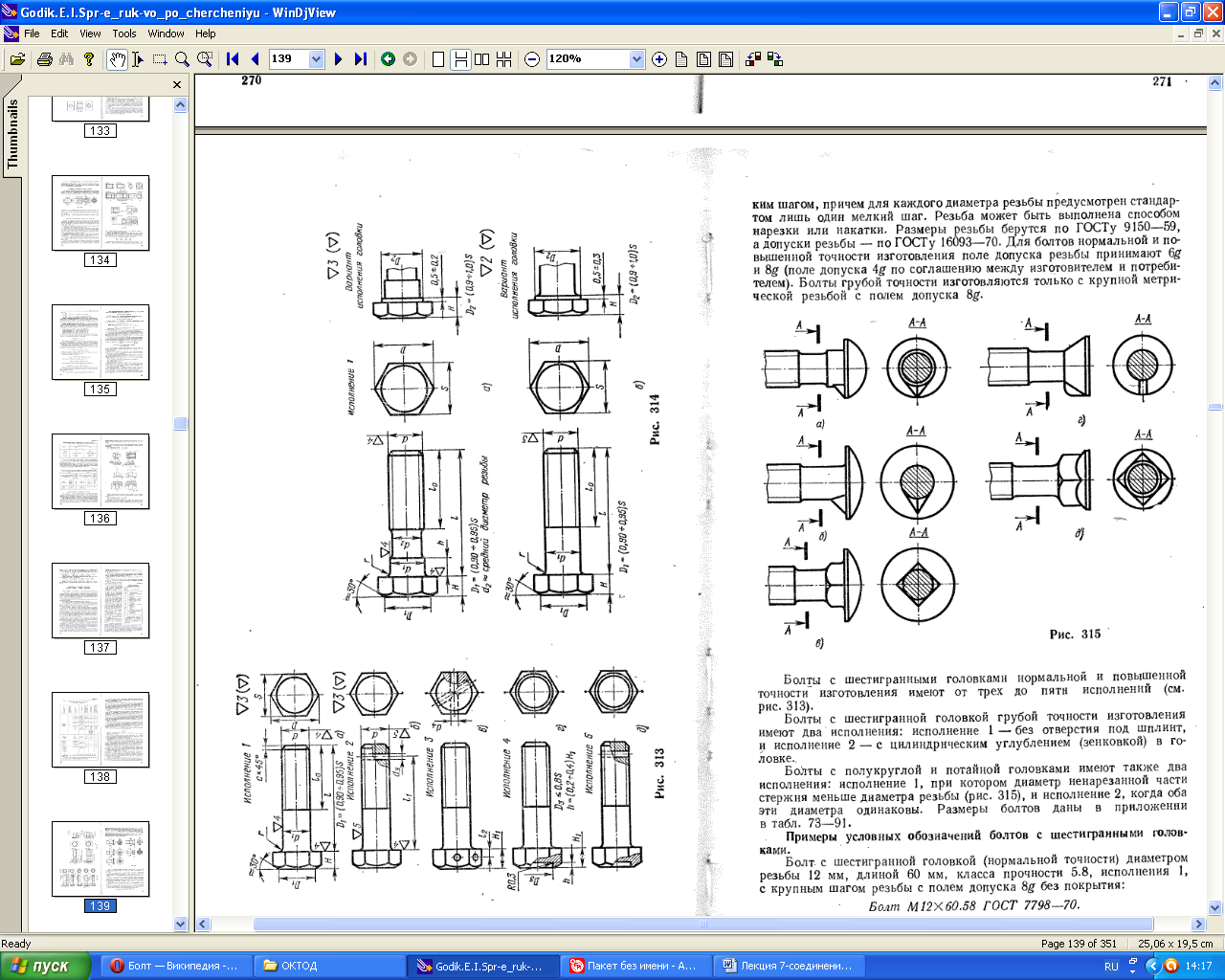
Task: Open the zoom level 120% dropdown
Action: [637, 59]
